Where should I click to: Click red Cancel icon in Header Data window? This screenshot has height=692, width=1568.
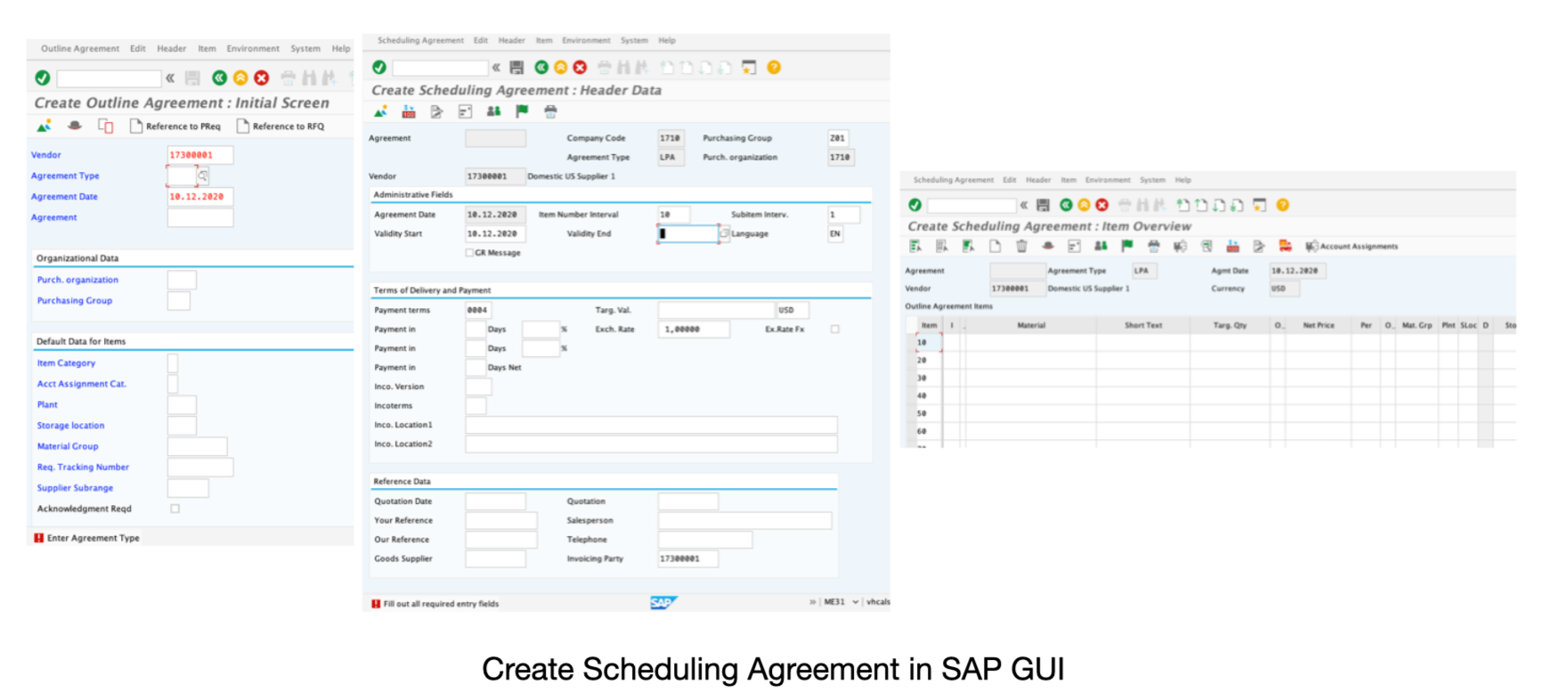pos(580,67)
